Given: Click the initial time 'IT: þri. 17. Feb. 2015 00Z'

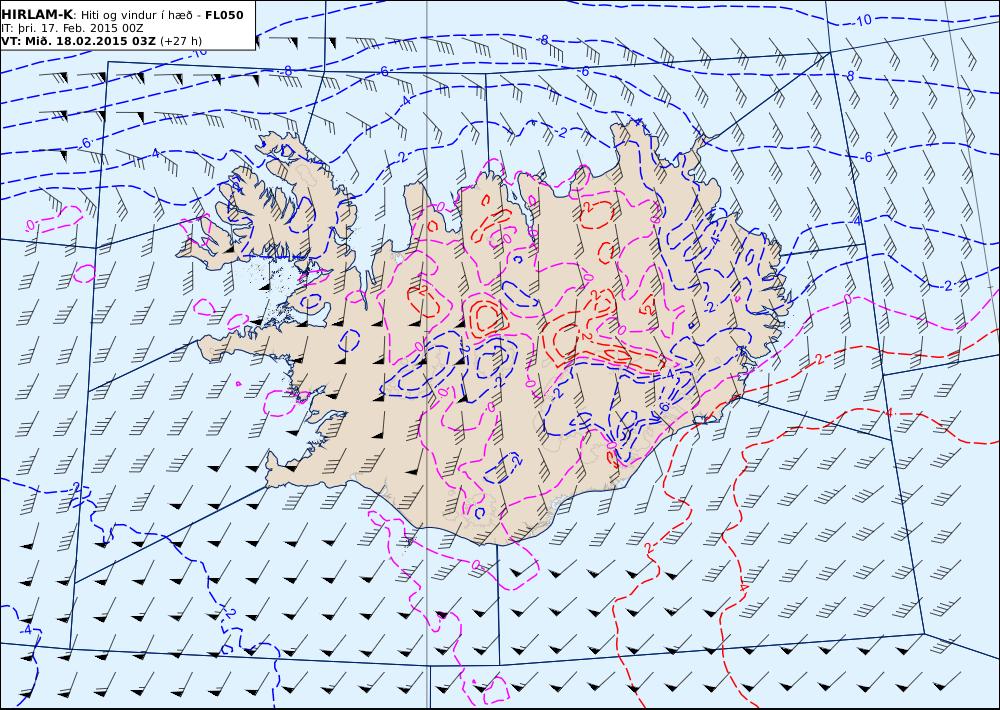Looking at the screenshot, I should click(x=72, y=28).
